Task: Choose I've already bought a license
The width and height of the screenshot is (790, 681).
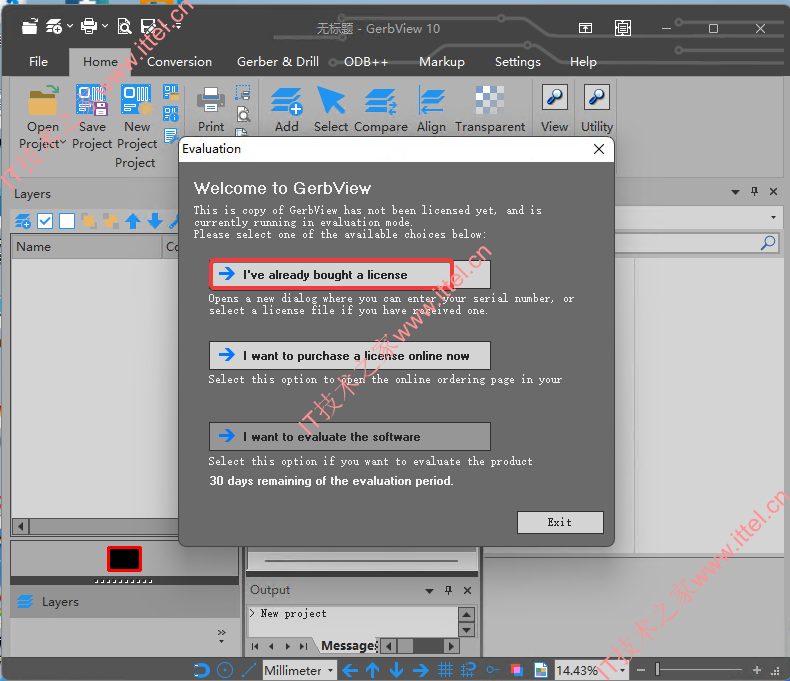Action: point(350,274)
